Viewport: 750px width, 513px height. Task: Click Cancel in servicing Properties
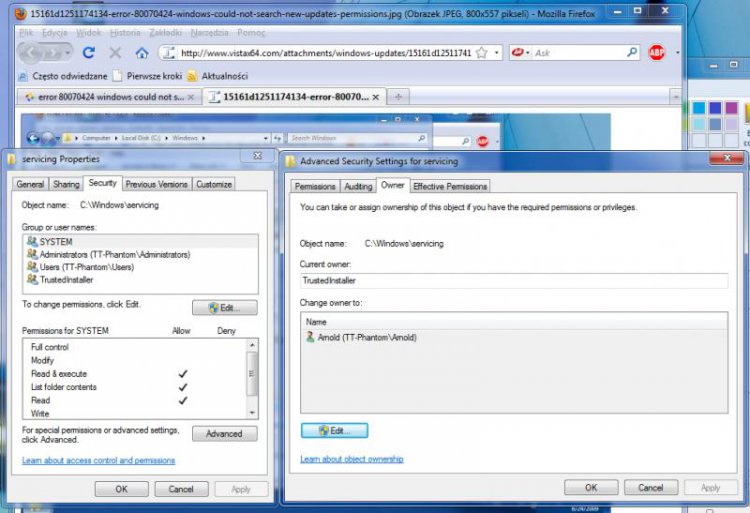pyautogui.click(x=181, y=489)
